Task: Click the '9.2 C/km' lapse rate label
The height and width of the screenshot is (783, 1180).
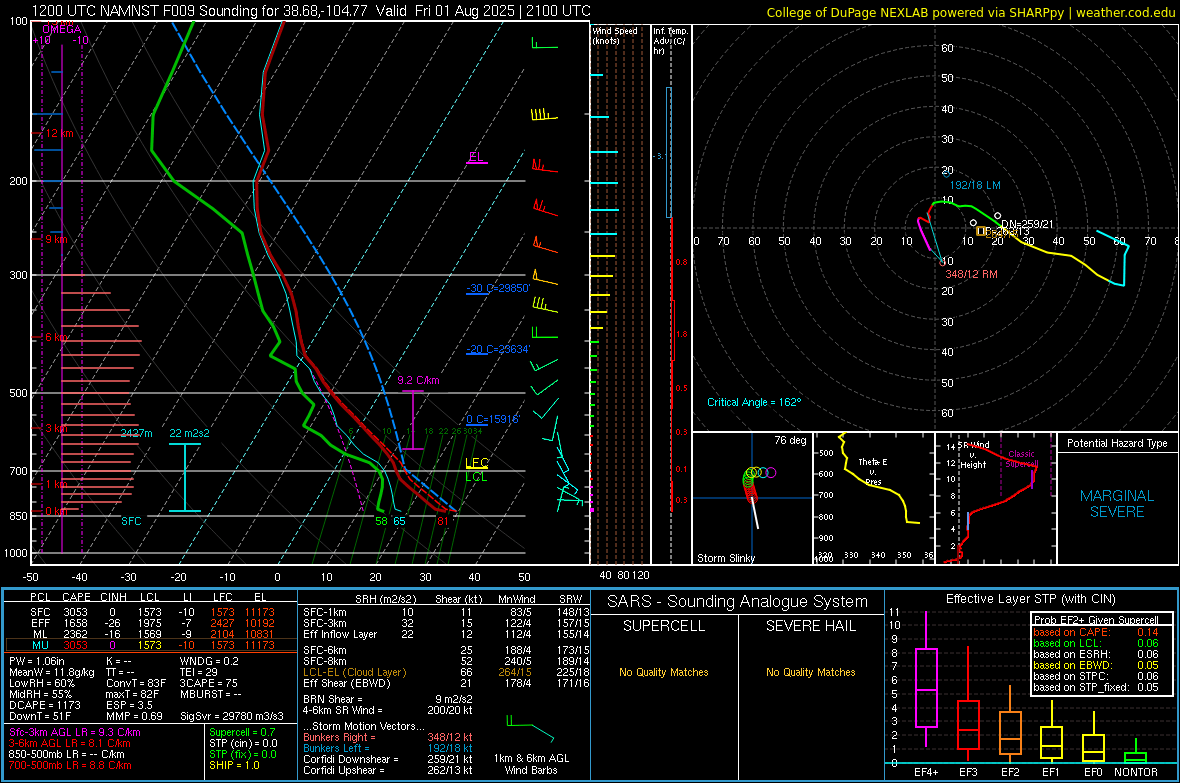Action: 418,380
